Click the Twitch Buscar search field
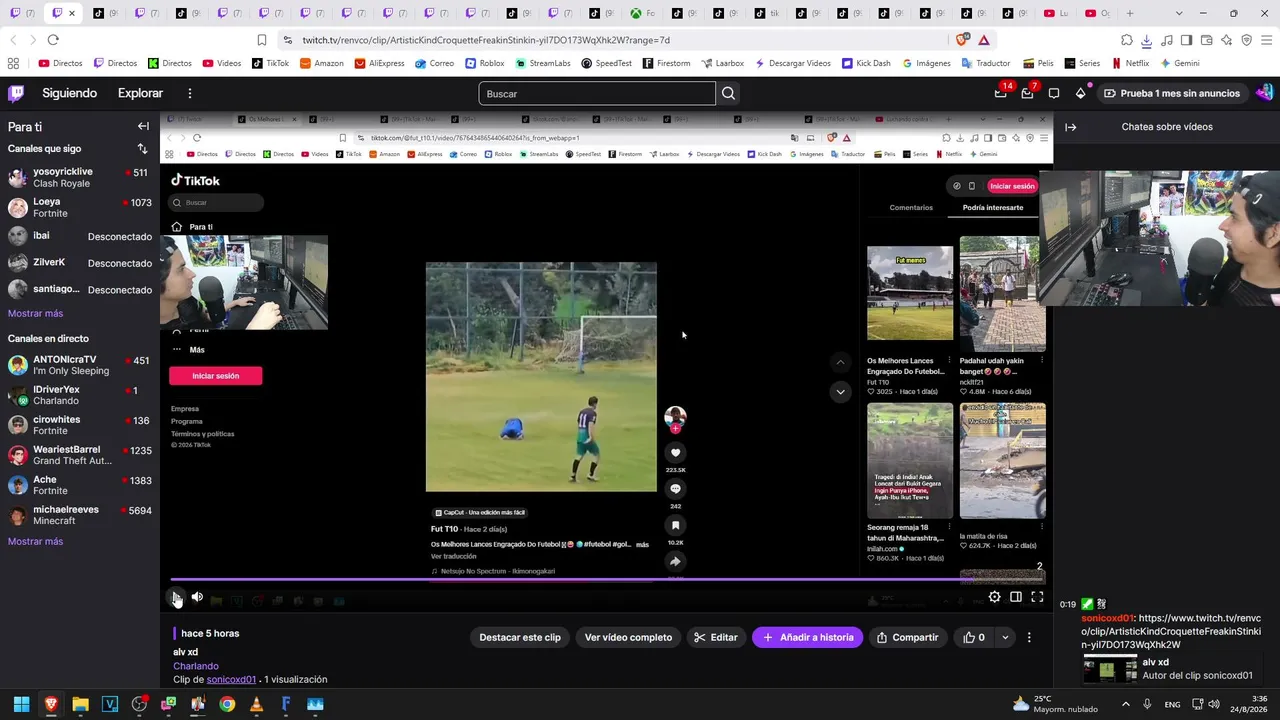 point(597,94)
